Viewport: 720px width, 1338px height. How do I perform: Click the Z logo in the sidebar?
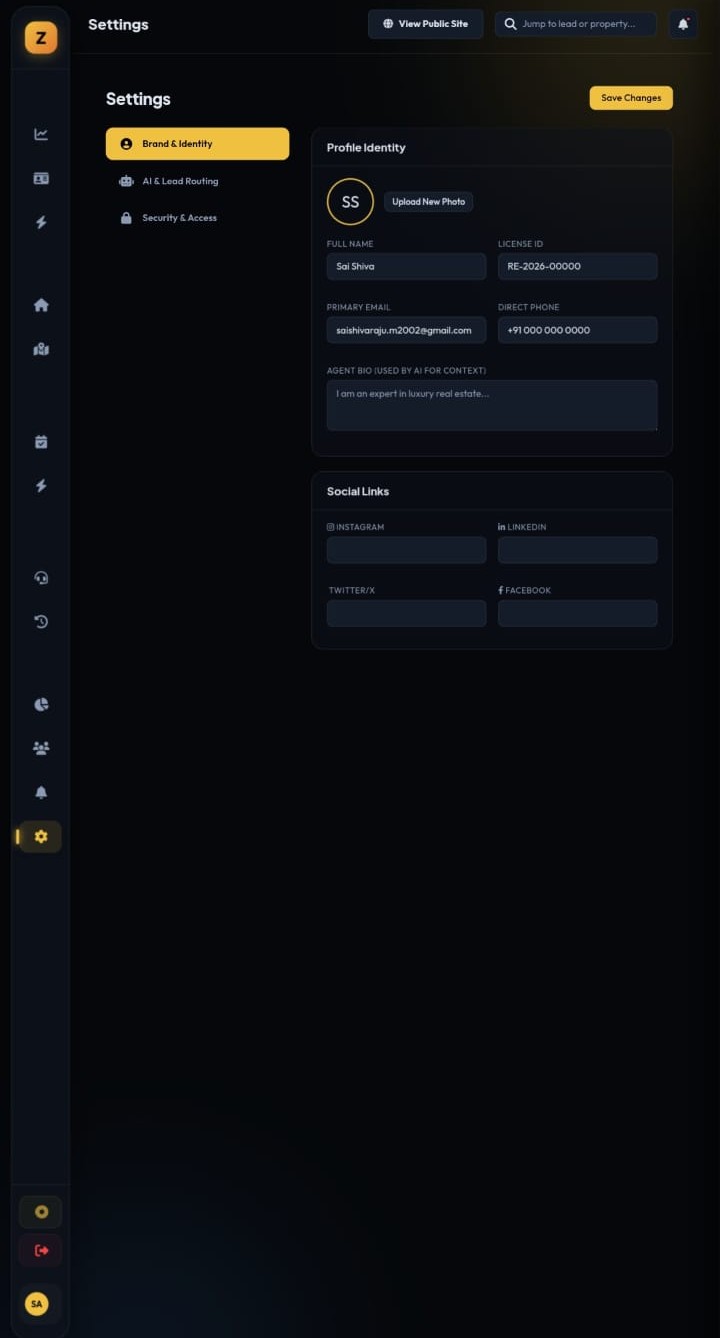41,38
